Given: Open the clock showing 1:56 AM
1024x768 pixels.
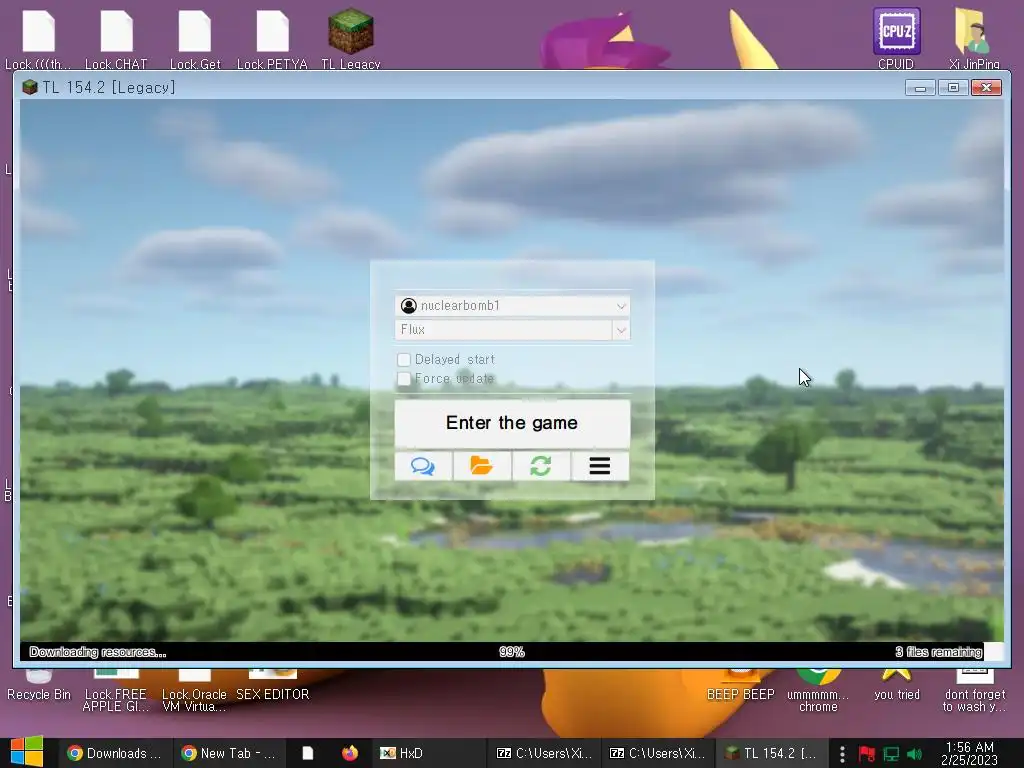Looking at the screenshot, I should [970, 753].
